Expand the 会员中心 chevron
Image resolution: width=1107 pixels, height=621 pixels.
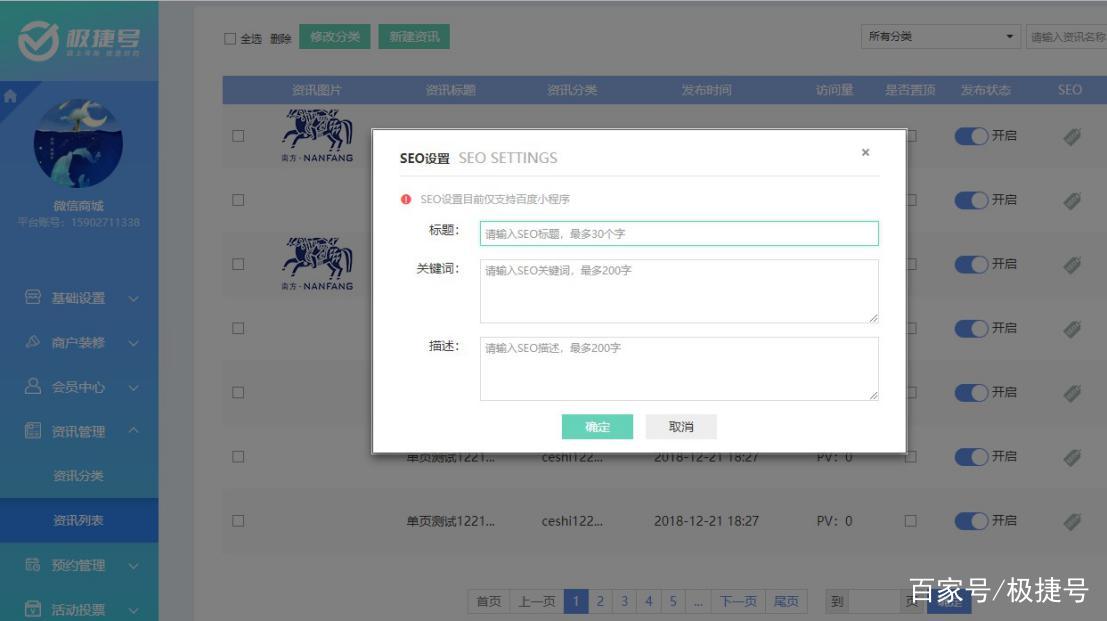[x=133, y=387]
